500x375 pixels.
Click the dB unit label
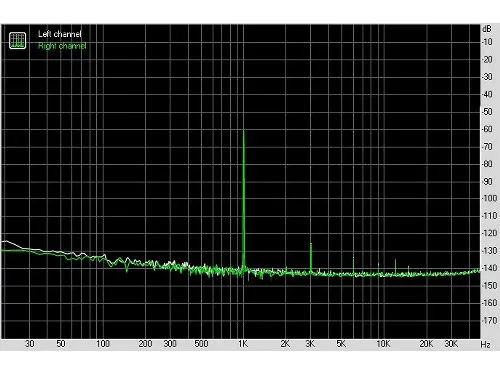point(487,29)
